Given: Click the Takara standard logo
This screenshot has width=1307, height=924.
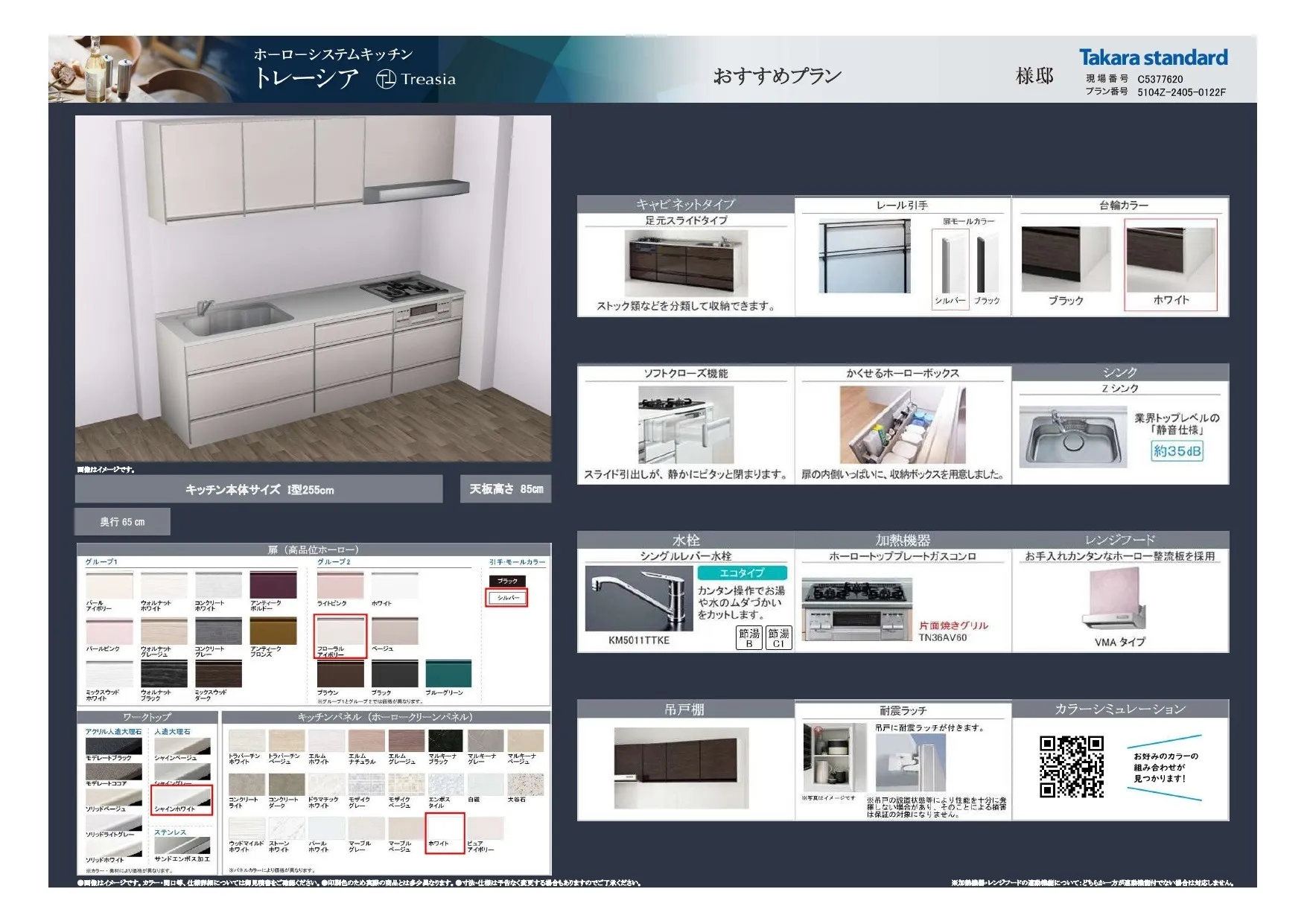Looking at the screenshot, I should point(1153,57).
